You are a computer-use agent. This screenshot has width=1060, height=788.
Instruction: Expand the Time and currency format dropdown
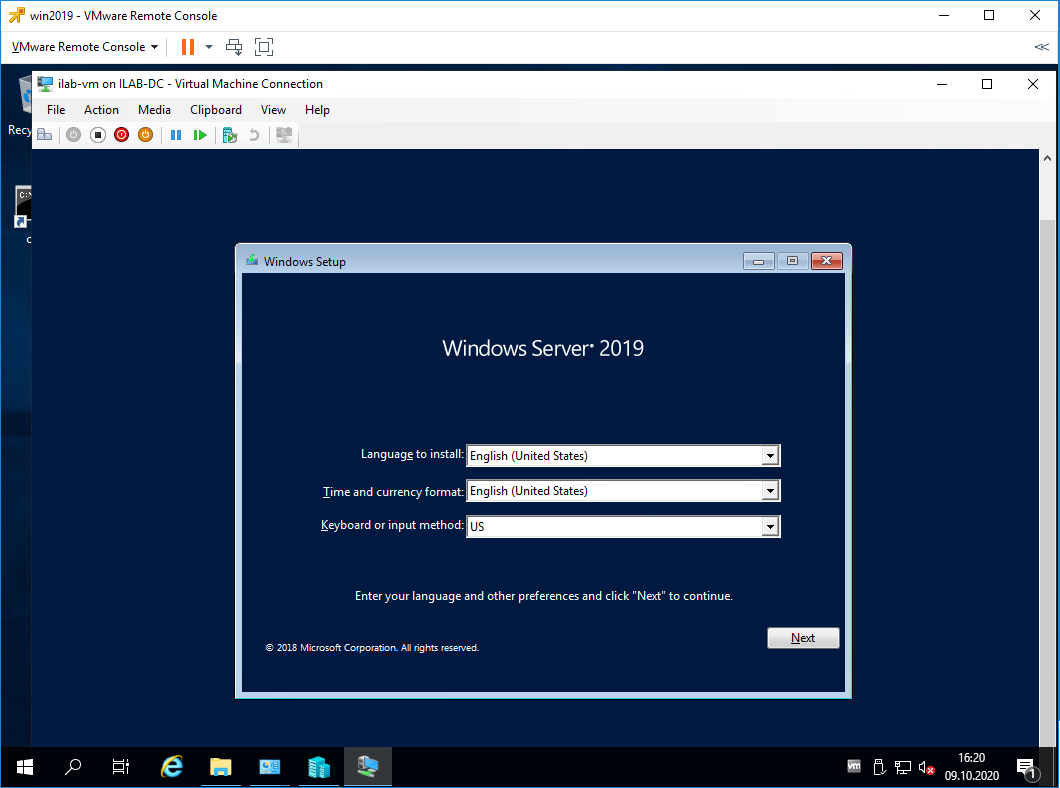click(x=770, y=491)
